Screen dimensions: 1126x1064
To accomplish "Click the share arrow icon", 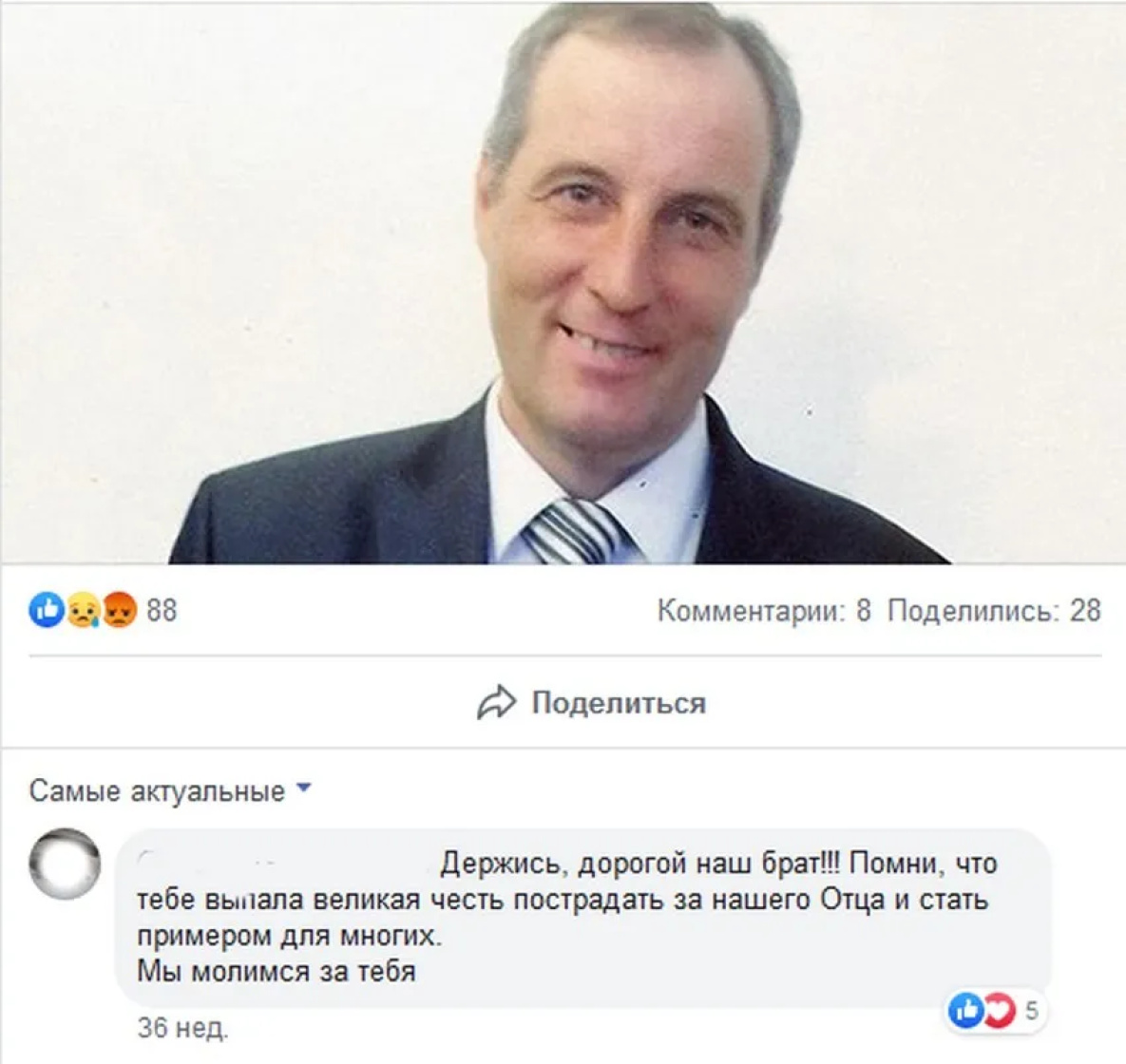I will point(496,703).
